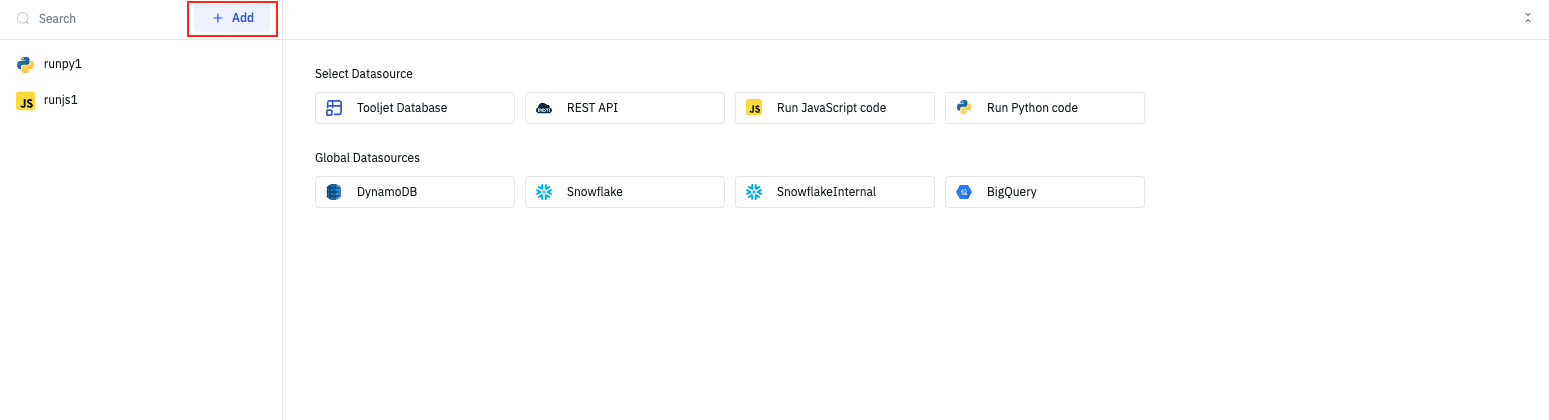
Task: Choose Run Python code option
Action: click(1044, 108)
